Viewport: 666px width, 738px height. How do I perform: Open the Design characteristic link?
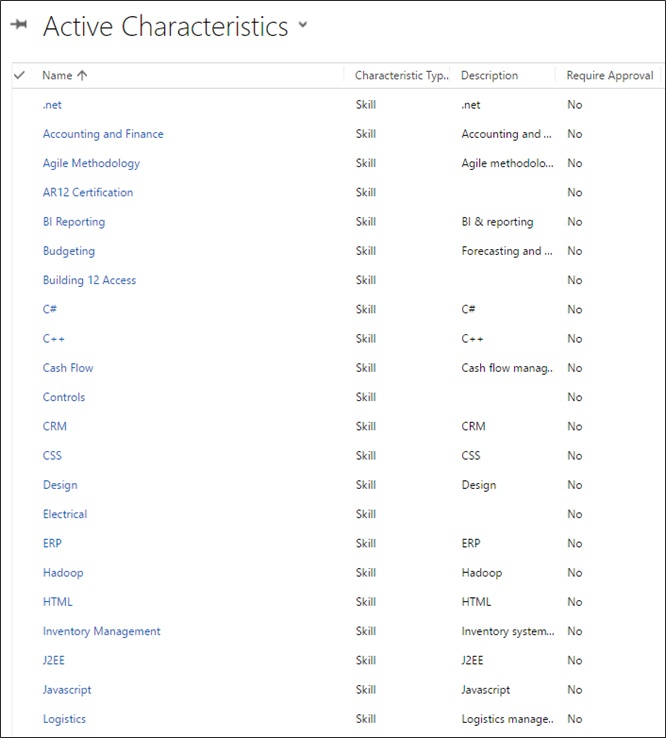60,485
